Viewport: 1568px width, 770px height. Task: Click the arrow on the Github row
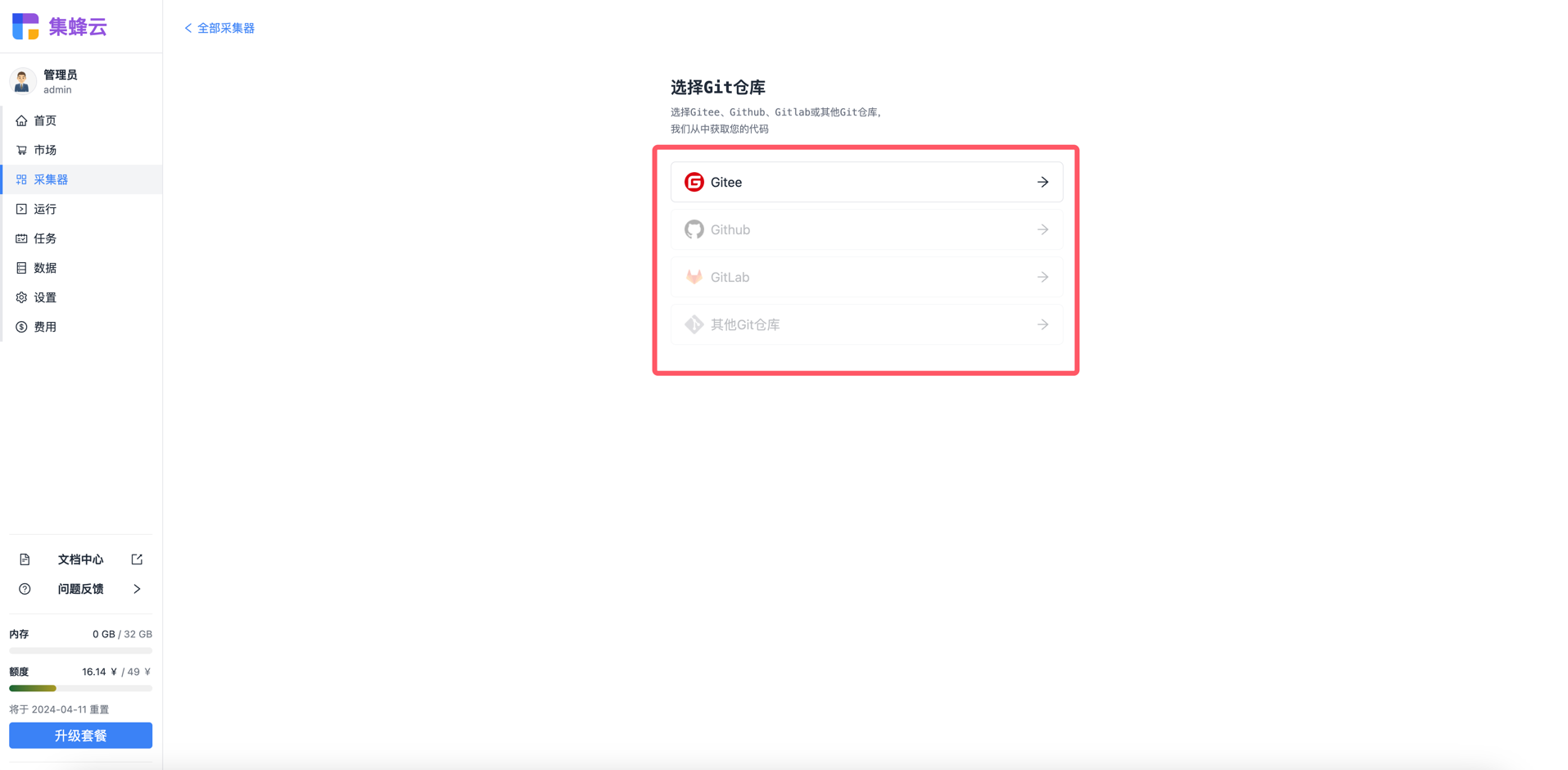1042,229
